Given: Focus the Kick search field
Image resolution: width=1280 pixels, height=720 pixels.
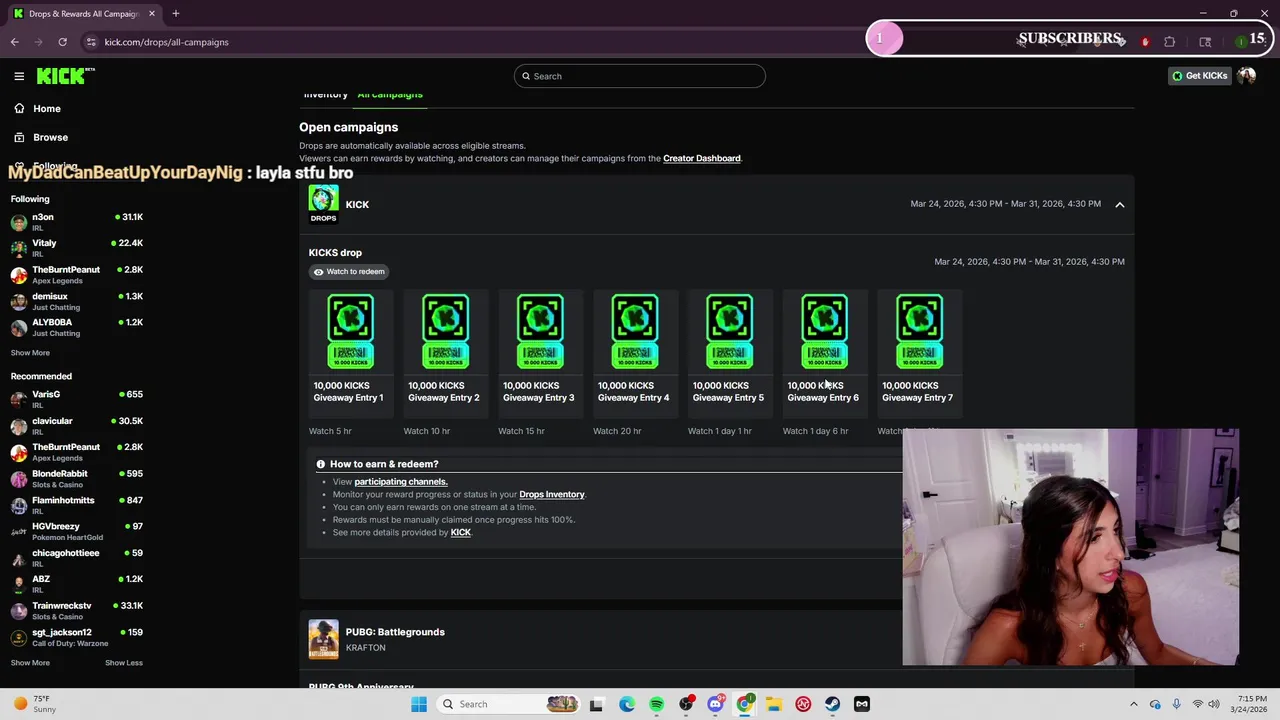Looking at the screenshot, I should tap(640, 76).
